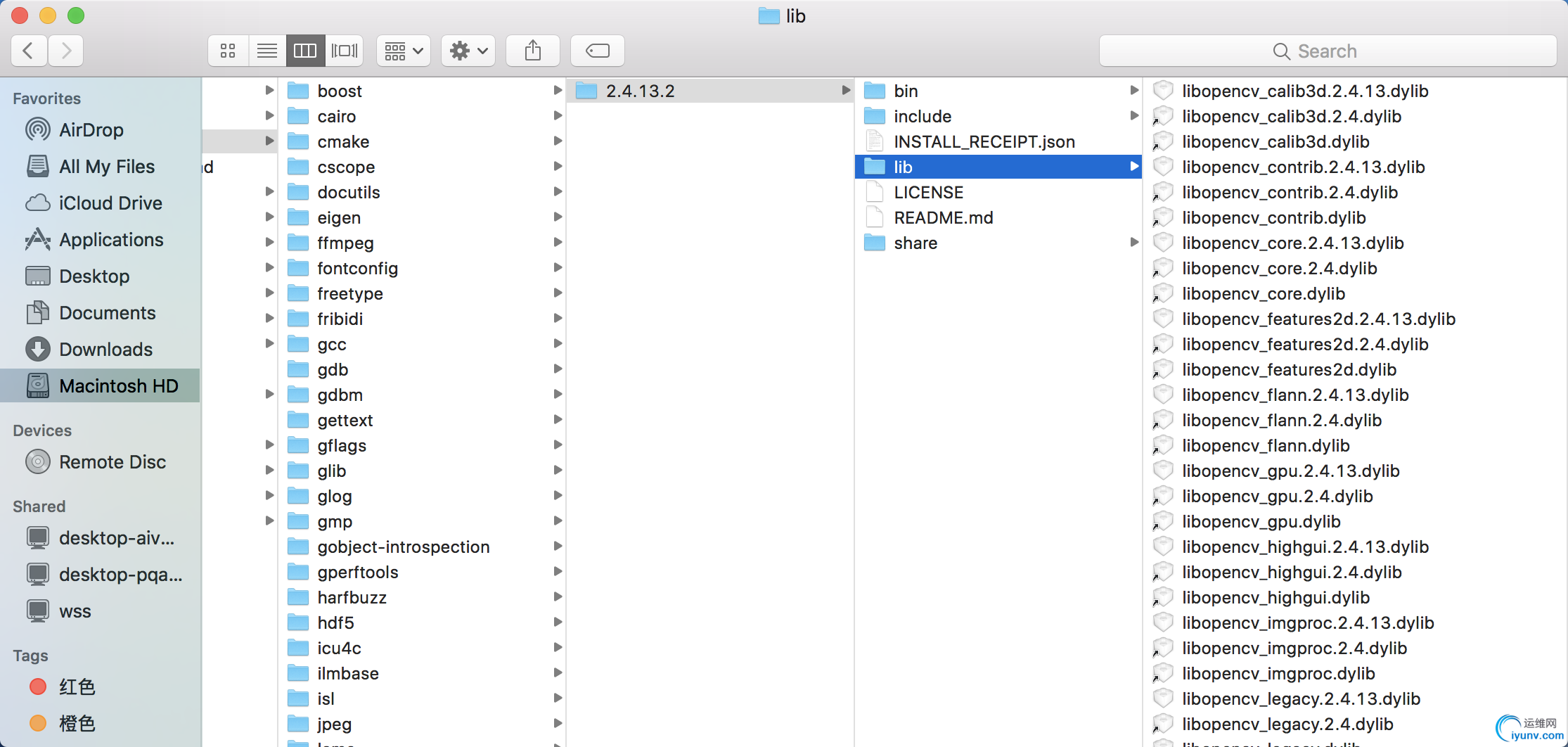The width and height of the screenshot is (1568, 747).
Task: Select libopencv_gpu.2.4.13.dylib
Action: coord(1356,471)
